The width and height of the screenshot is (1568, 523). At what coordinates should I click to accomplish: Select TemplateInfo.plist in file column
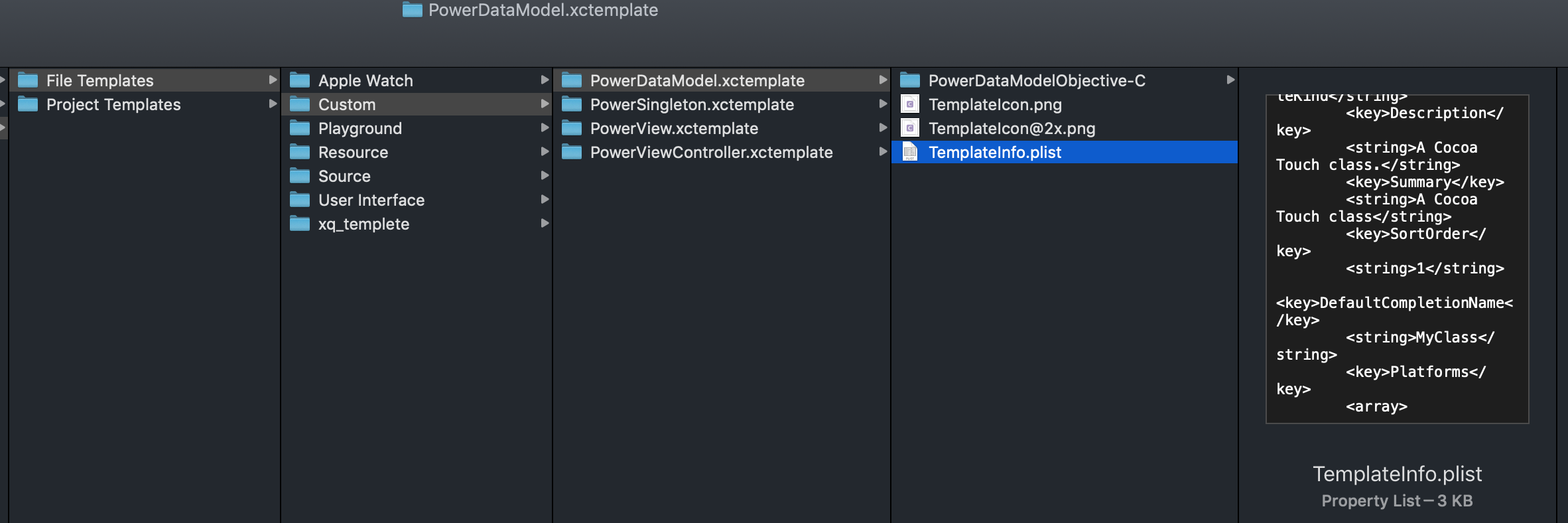tap(1065, 152)
